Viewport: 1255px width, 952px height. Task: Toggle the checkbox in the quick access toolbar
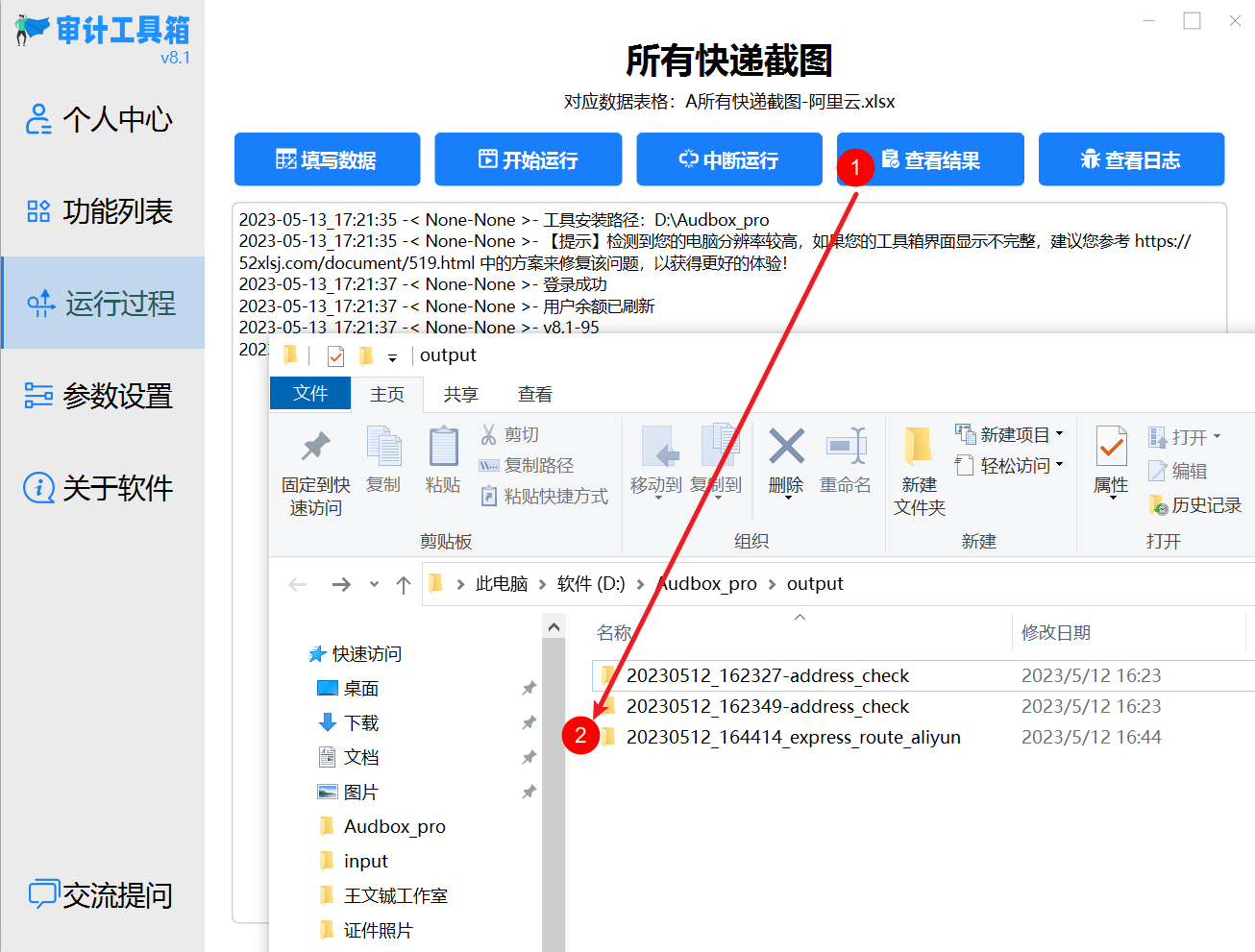pos(335,354)
